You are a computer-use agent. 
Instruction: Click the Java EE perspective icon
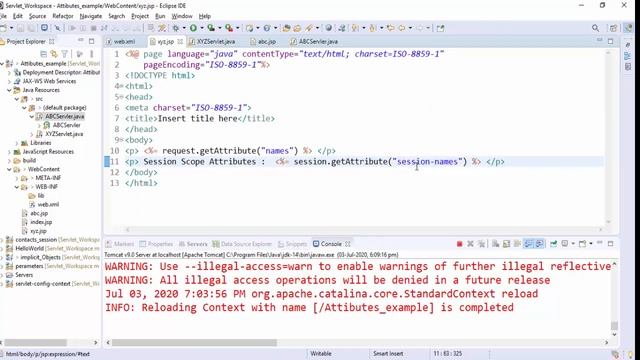point(628,28)
